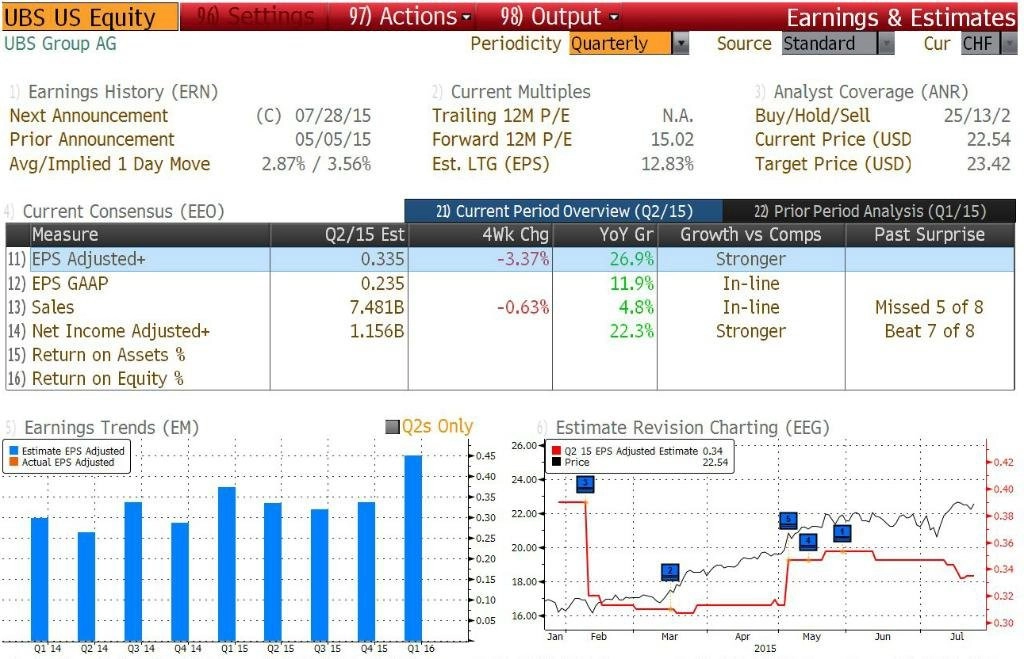
Task: Click the Prior Announcement date 05/05/15
Action: [332, 140]
